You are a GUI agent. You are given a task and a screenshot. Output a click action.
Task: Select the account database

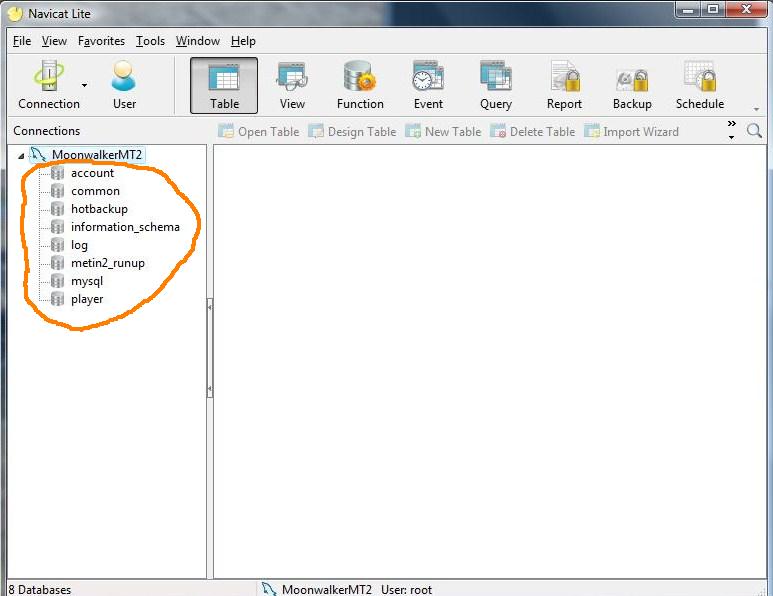tap(92, 173)
